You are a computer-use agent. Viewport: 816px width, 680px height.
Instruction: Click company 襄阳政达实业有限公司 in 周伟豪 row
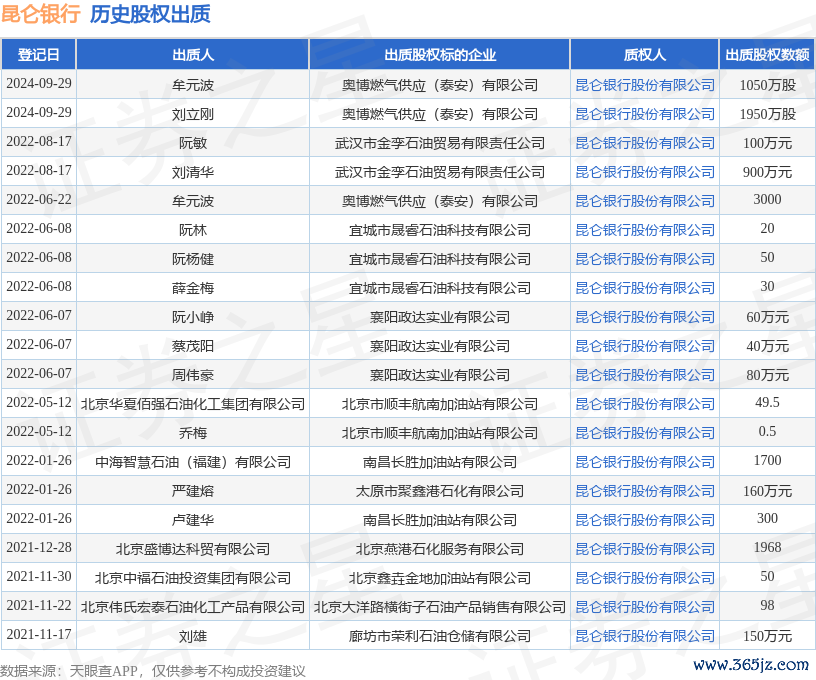click(x=440, y=375)
